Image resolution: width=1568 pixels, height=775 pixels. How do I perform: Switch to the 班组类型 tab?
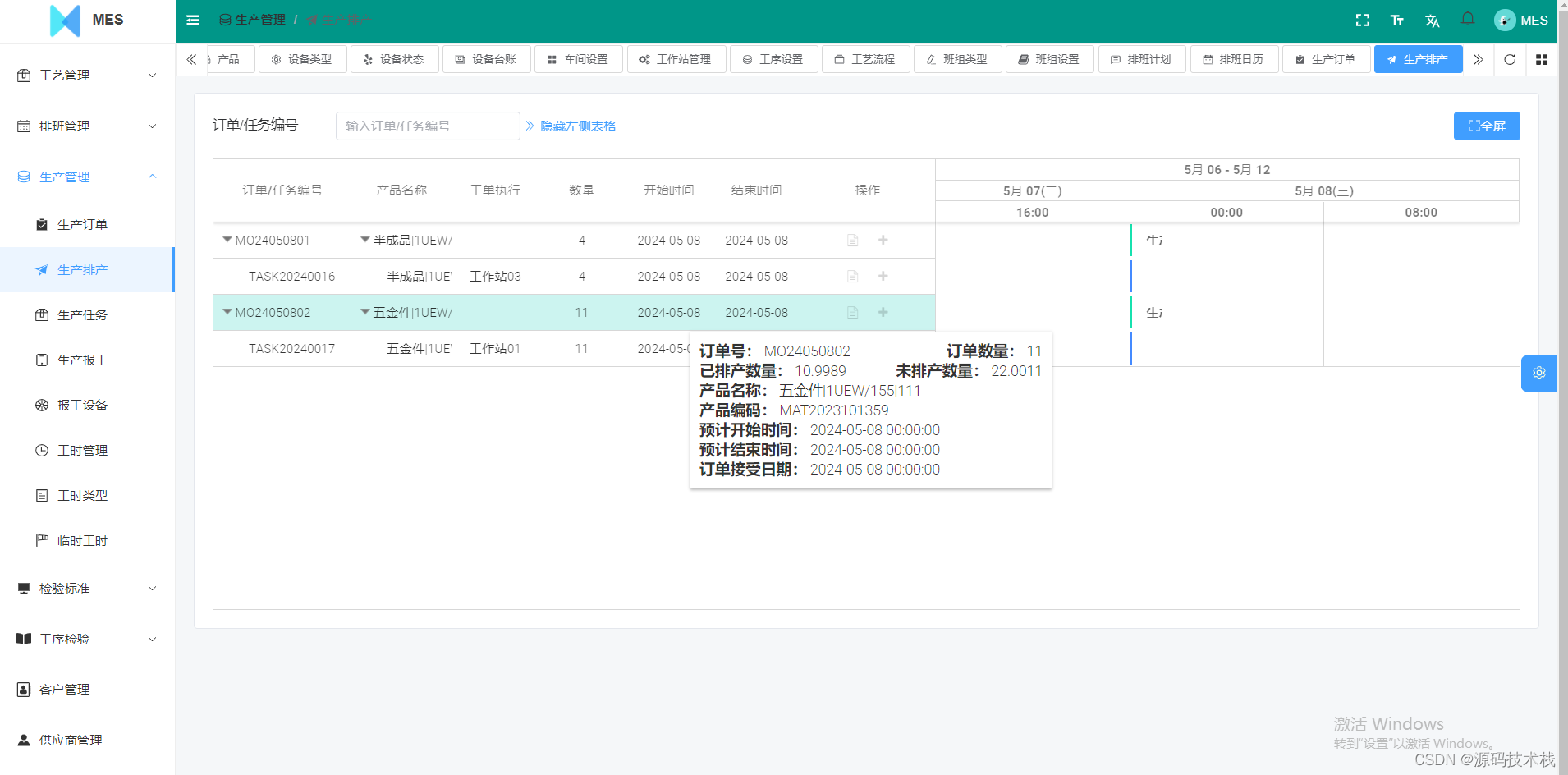click(x=957, y=59)
